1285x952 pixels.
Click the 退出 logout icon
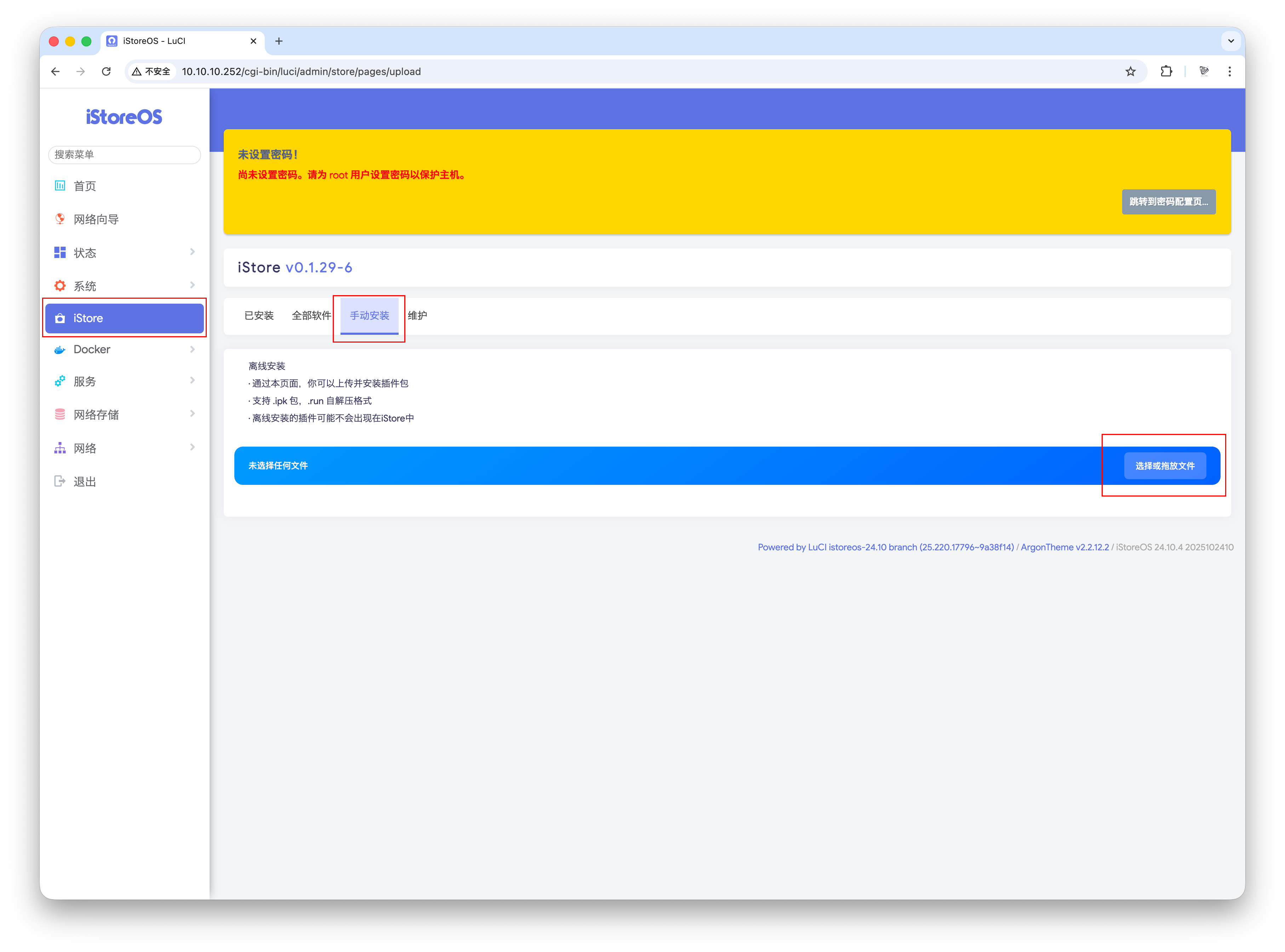coord(60,481)
